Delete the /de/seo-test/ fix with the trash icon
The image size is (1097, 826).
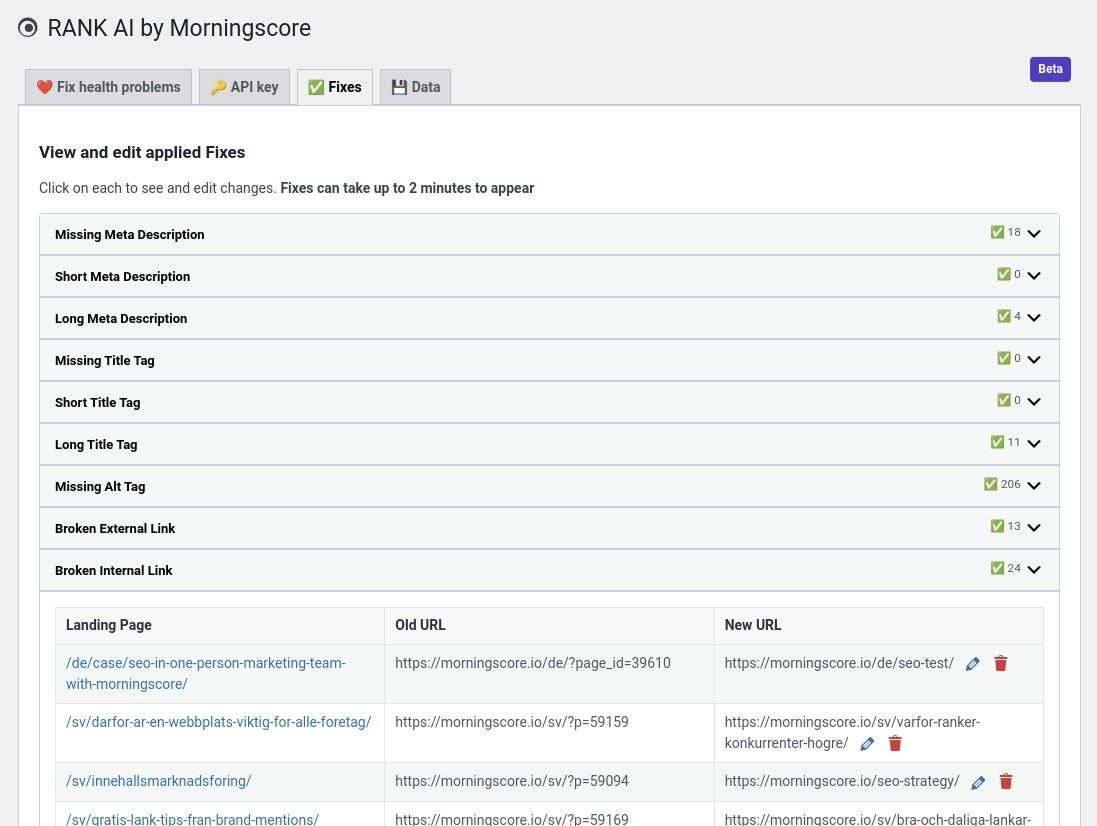1000,664
